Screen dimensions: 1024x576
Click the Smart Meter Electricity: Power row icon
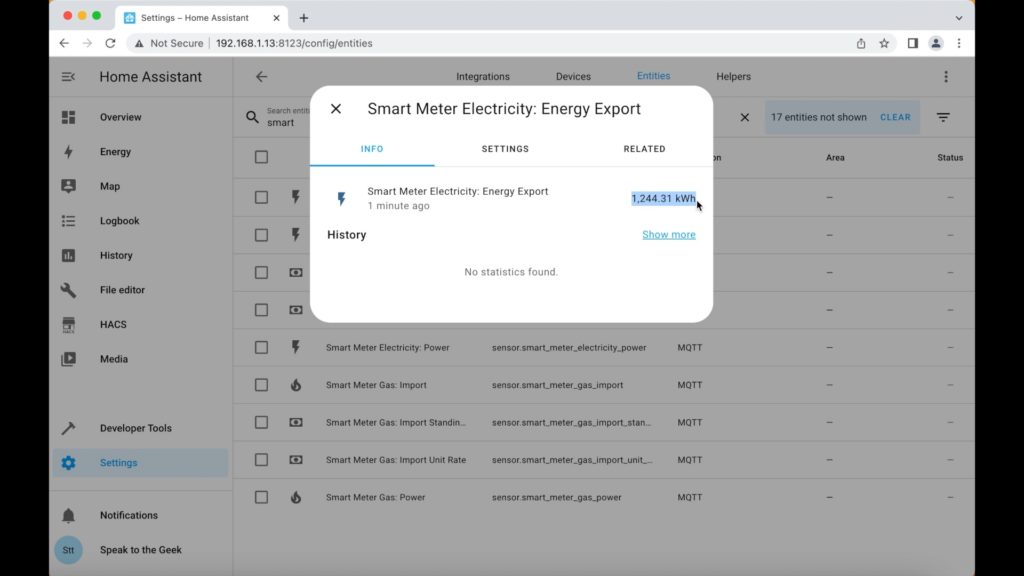(296, 347)
